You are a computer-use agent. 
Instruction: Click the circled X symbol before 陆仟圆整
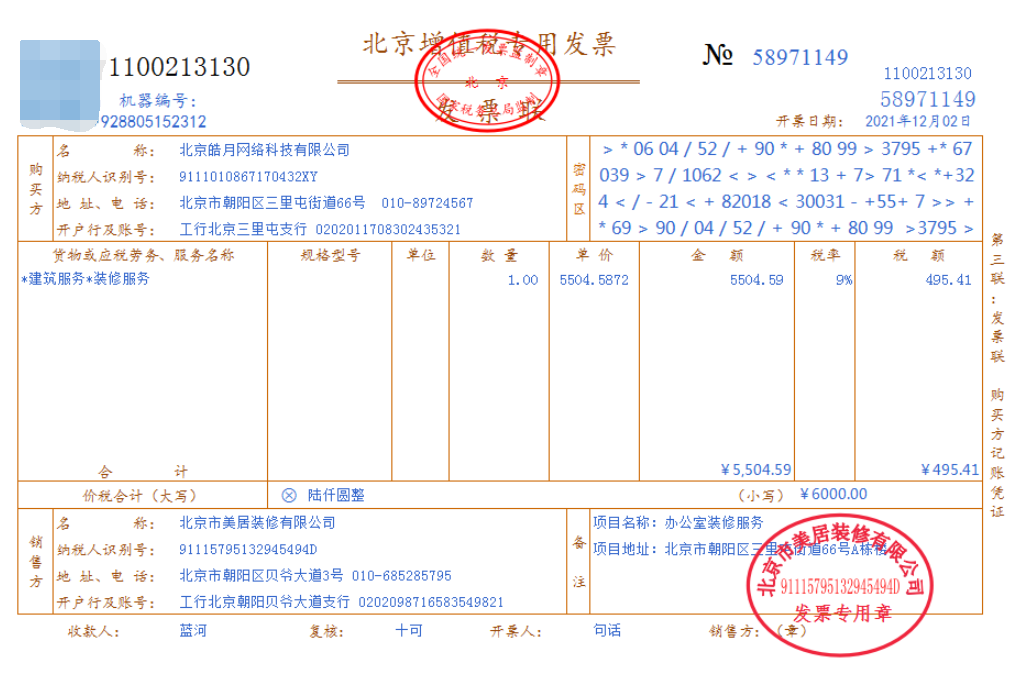(x=289, y=496)
